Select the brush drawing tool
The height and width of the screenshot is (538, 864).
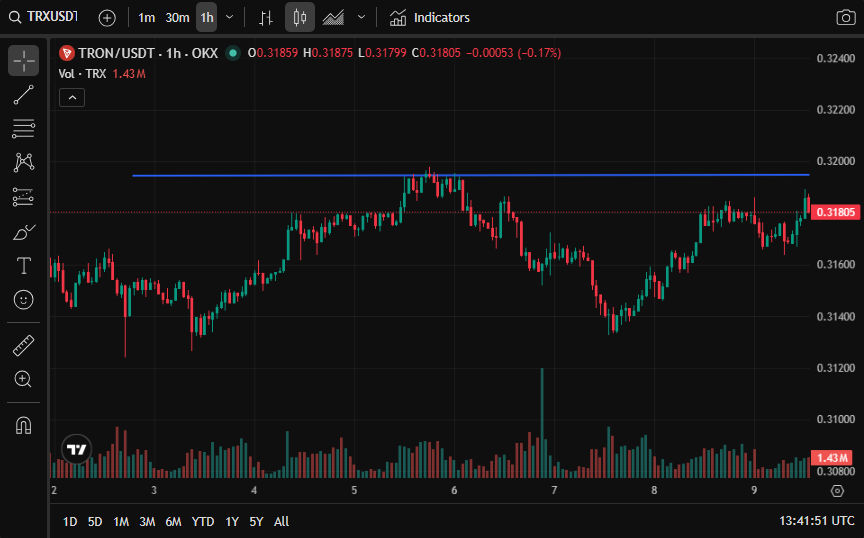(x=23, y=232)
